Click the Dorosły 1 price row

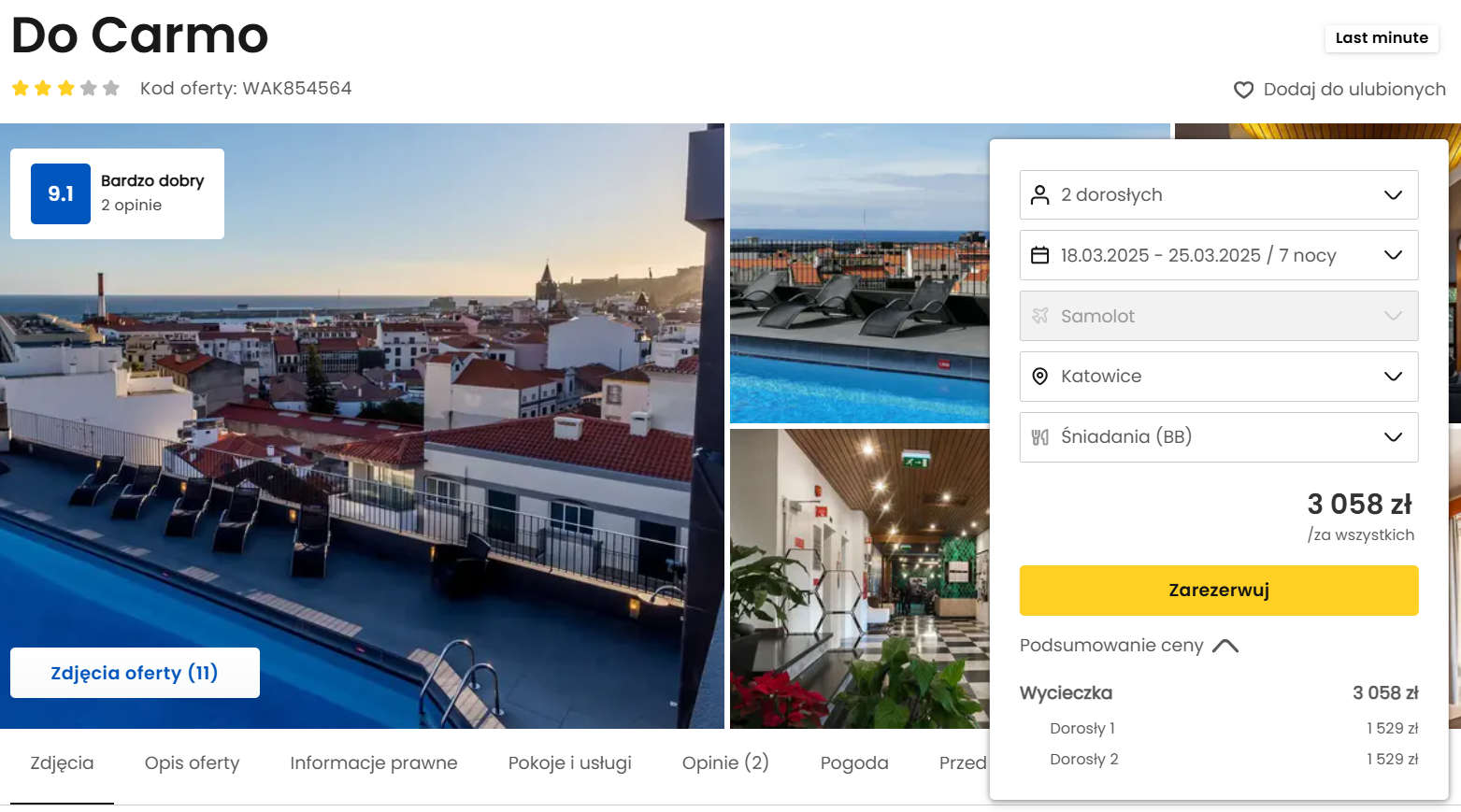pos(1234,728)
